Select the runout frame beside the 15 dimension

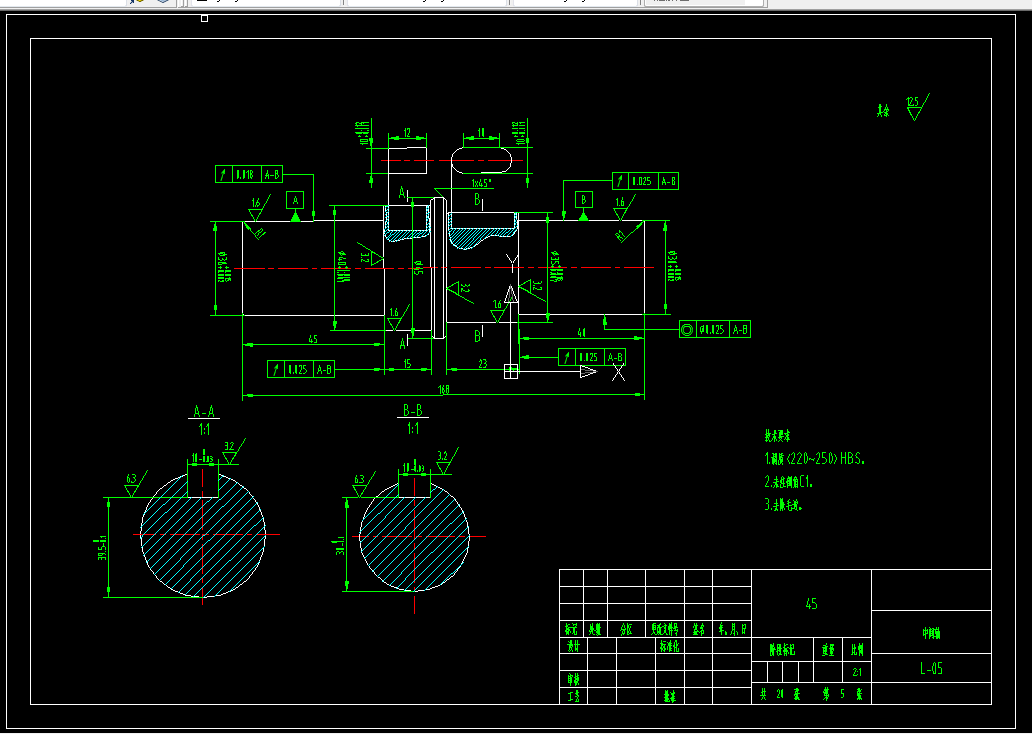301,369
